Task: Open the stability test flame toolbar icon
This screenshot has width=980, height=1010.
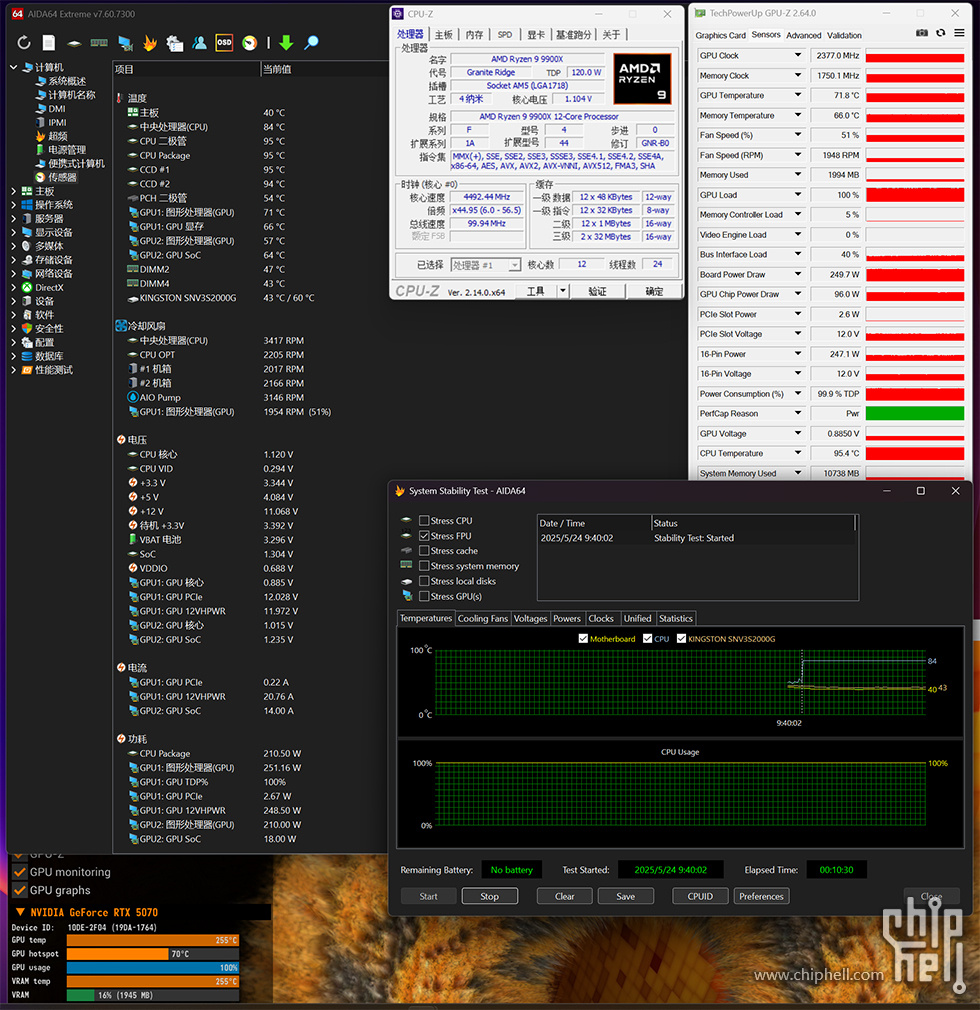Action: coord(149,43)
